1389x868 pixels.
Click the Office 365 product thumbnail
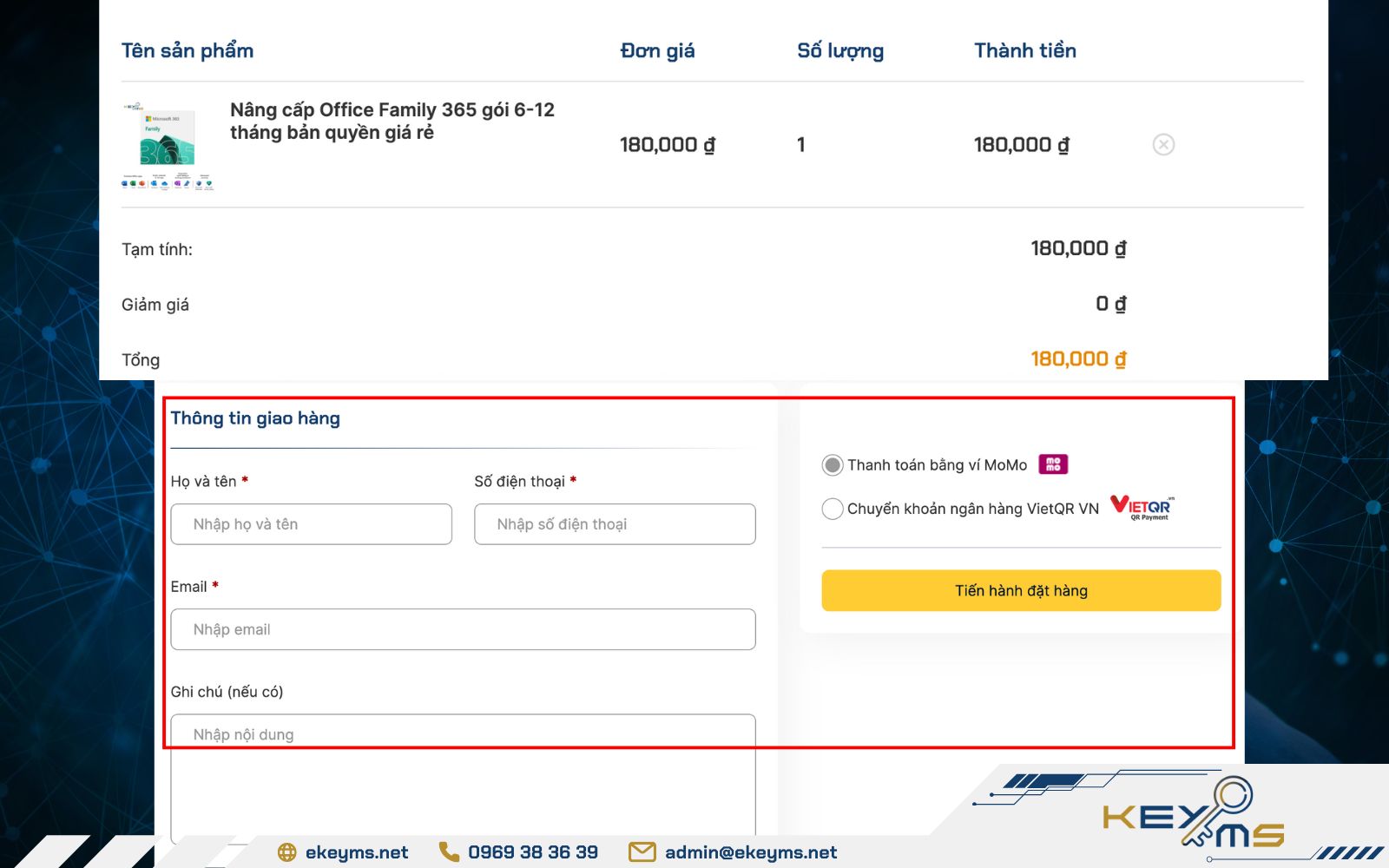pyautogui.click(x=168, y=145)
